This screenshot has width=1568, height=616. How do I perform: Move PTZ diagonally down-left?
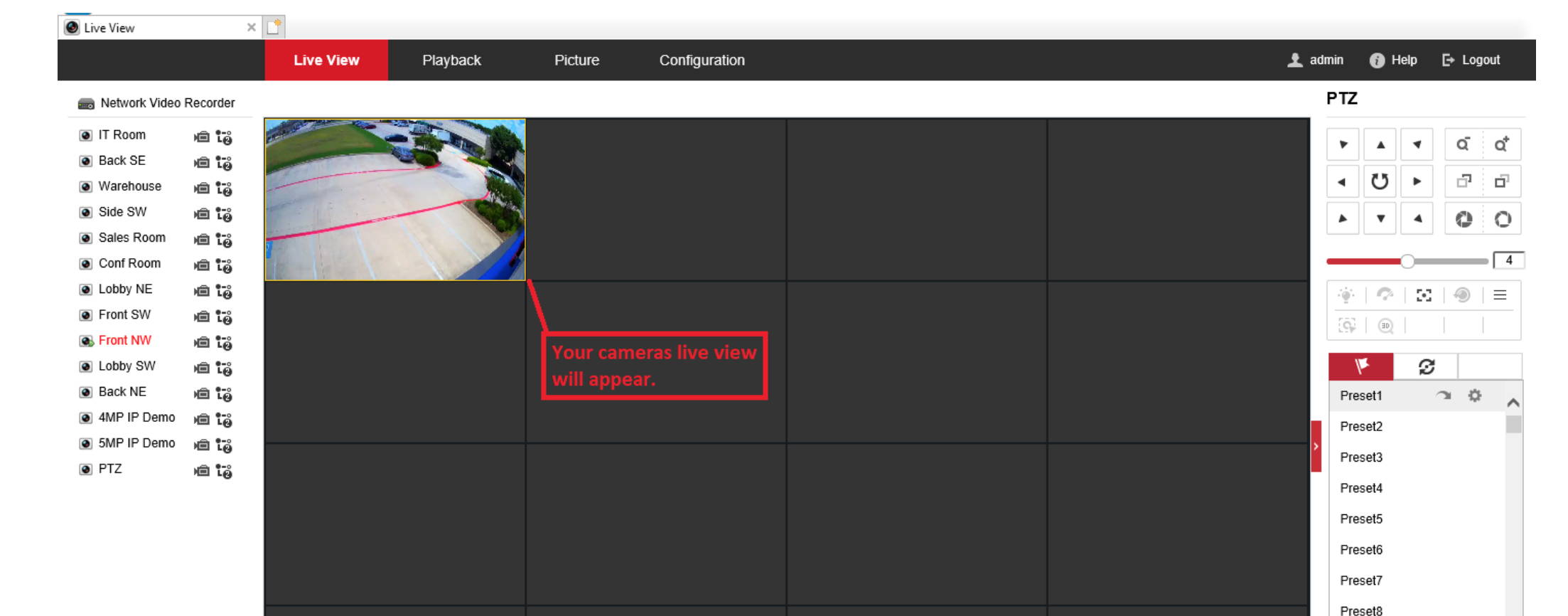(x=1342, y=218)
